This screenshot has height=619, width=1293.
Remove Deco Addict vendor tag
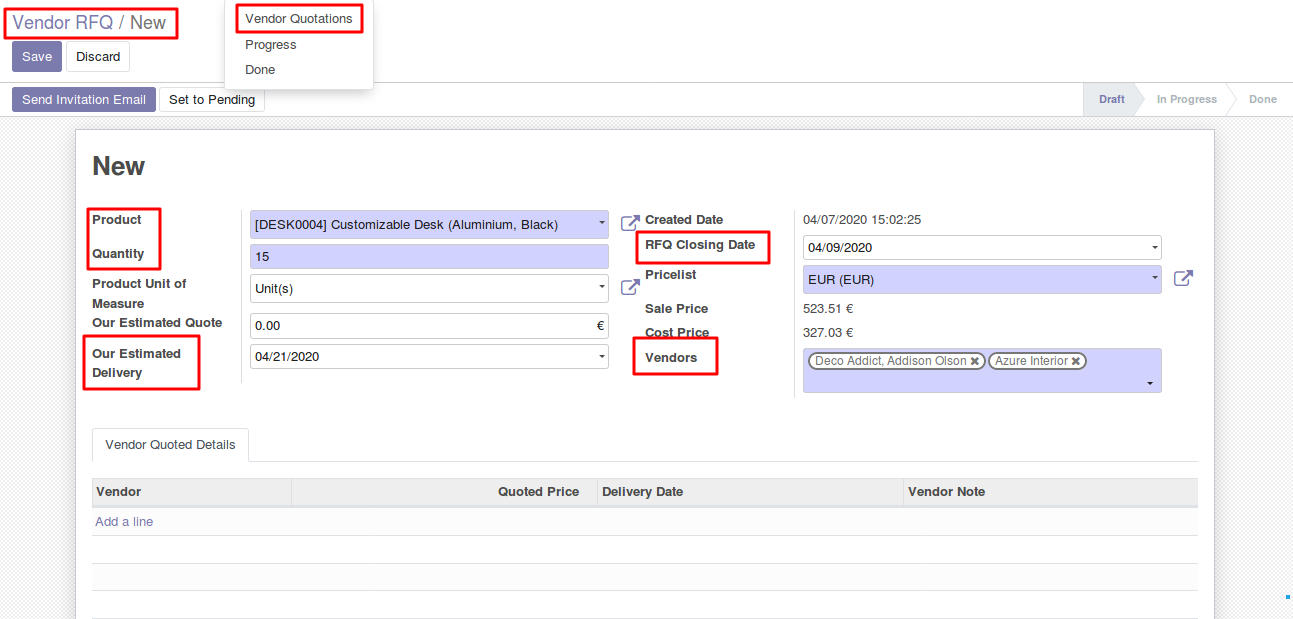click(975, 362)
